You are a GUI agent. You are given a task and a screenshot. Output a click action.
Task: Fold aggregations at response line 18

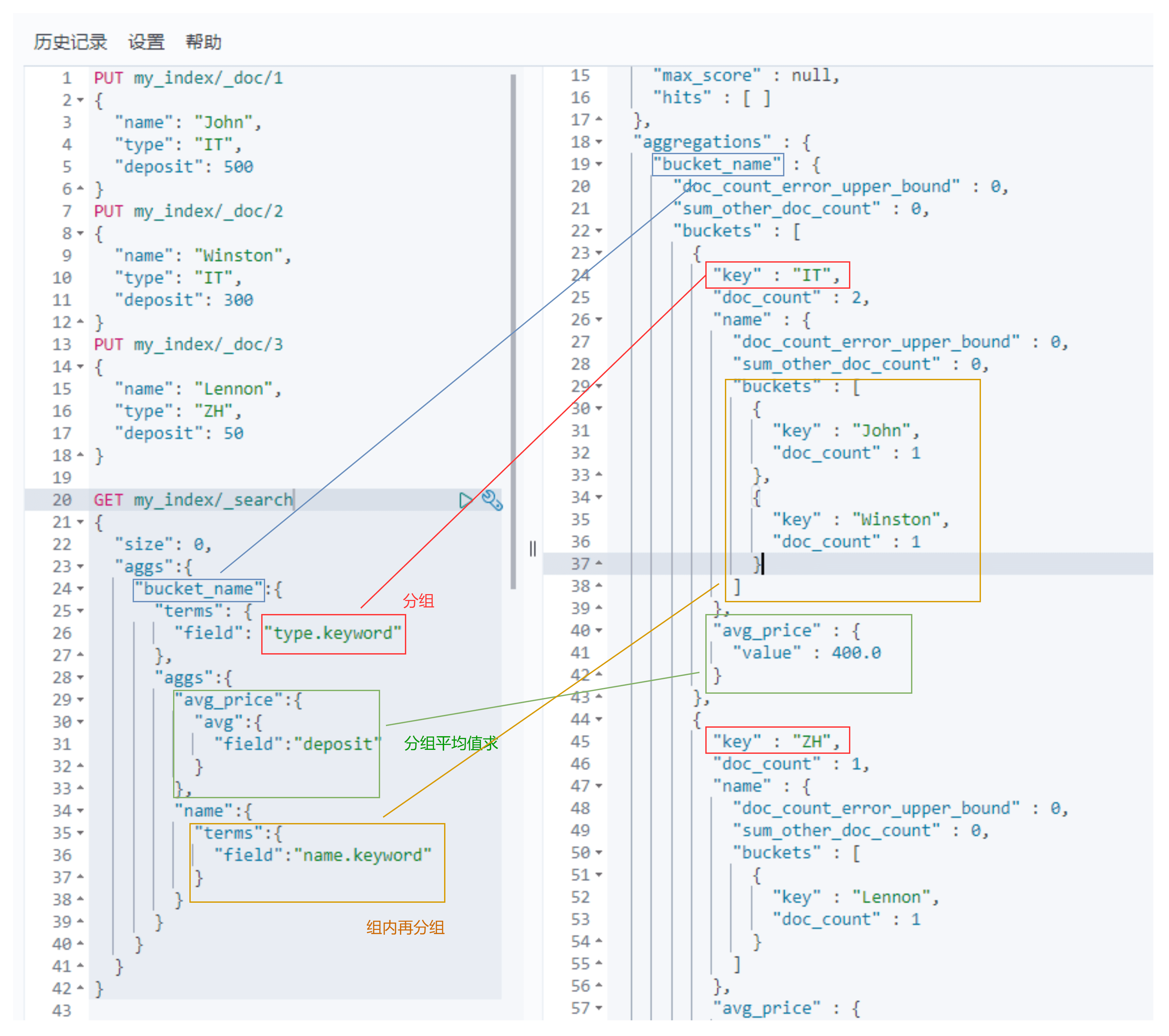pyautogui.click(x=599, y=142)
